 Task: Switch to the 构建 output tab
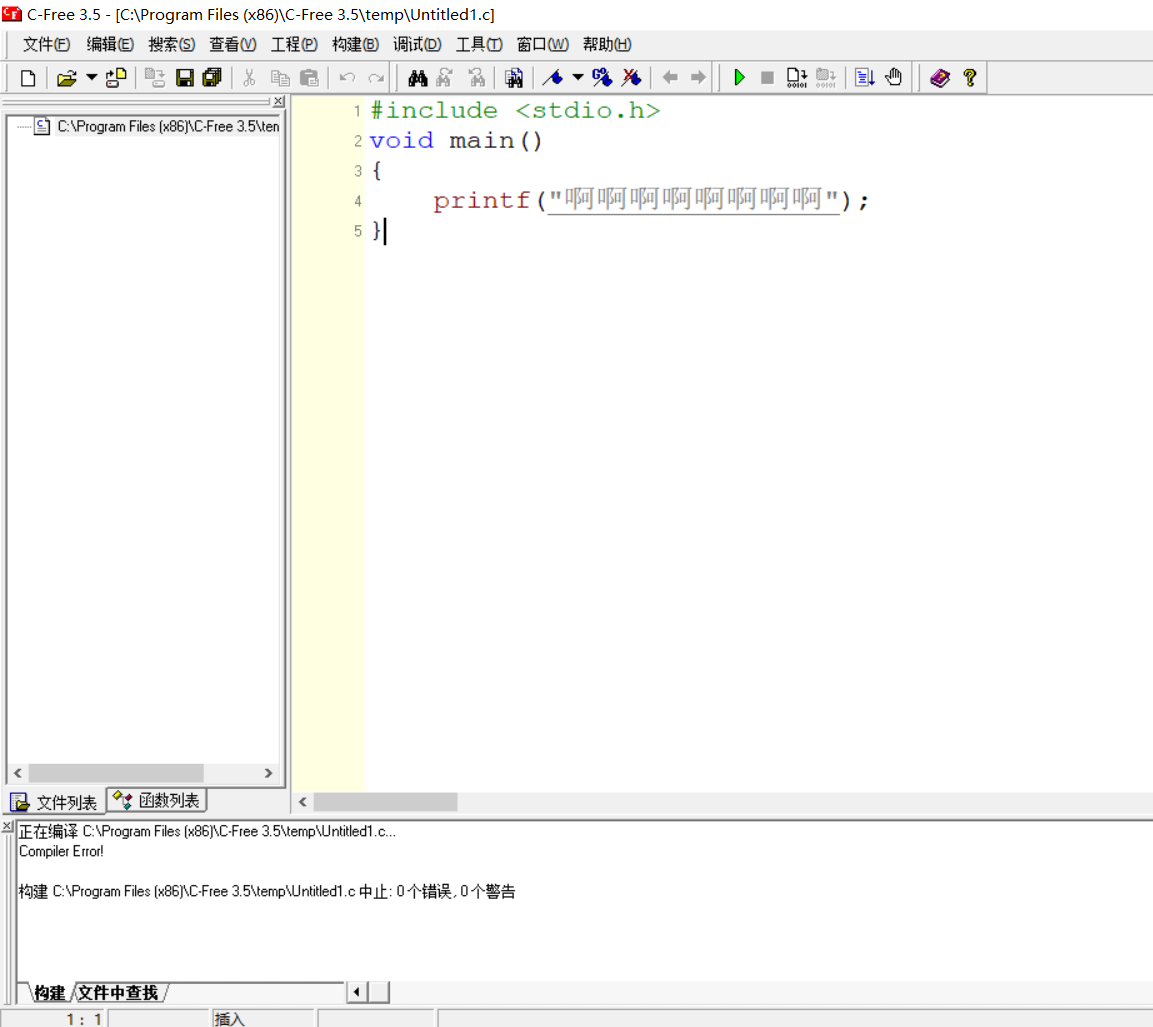coord(49,993)
